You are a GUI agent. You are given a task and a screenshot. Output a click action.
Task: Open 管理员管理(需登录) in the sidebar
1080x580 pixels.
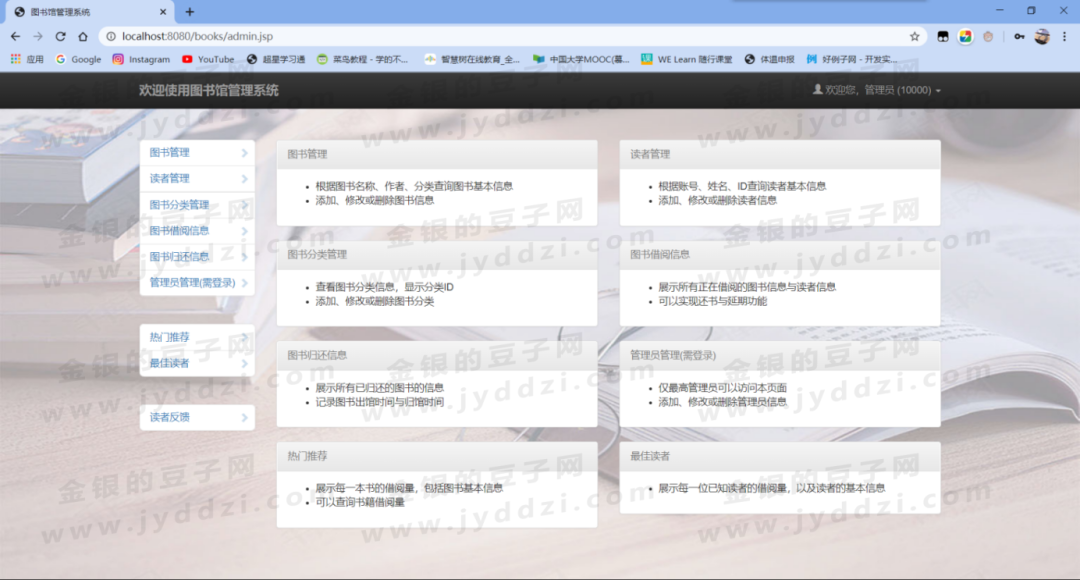point(197,282)
